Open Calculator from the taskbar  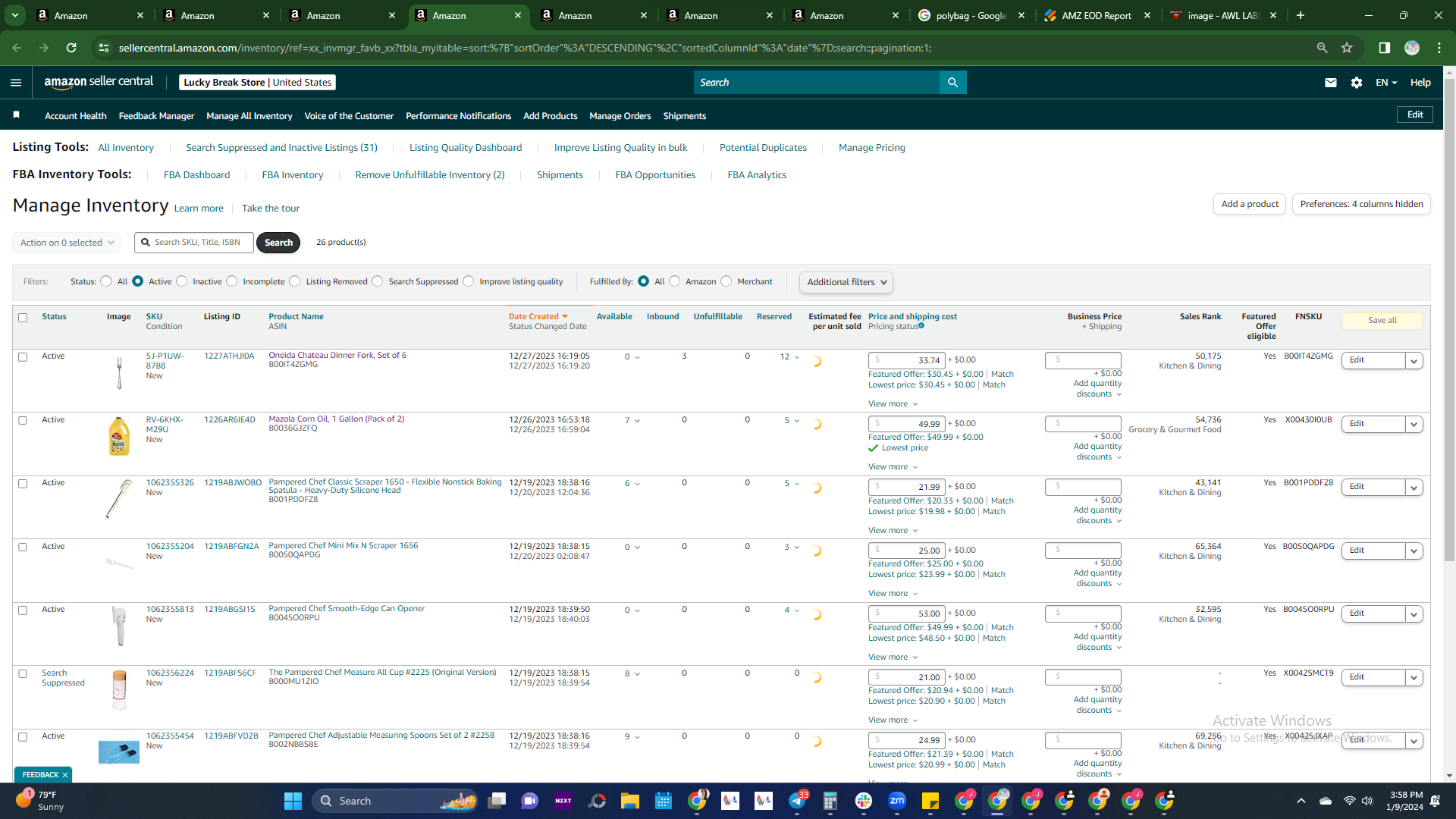830,801
